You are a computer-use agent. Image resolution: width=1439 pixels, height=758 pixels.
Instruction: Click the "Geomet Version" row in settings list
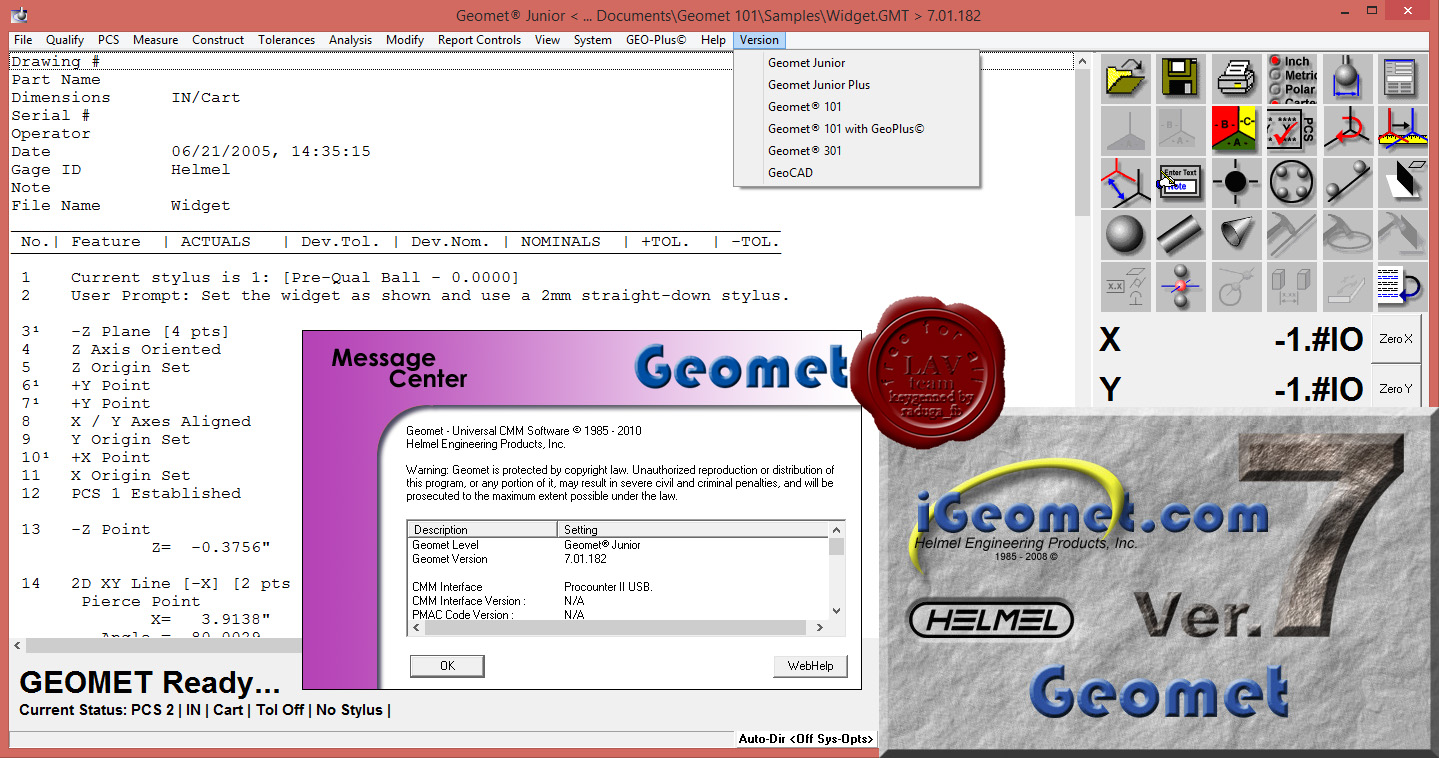[x=618, y=559]
